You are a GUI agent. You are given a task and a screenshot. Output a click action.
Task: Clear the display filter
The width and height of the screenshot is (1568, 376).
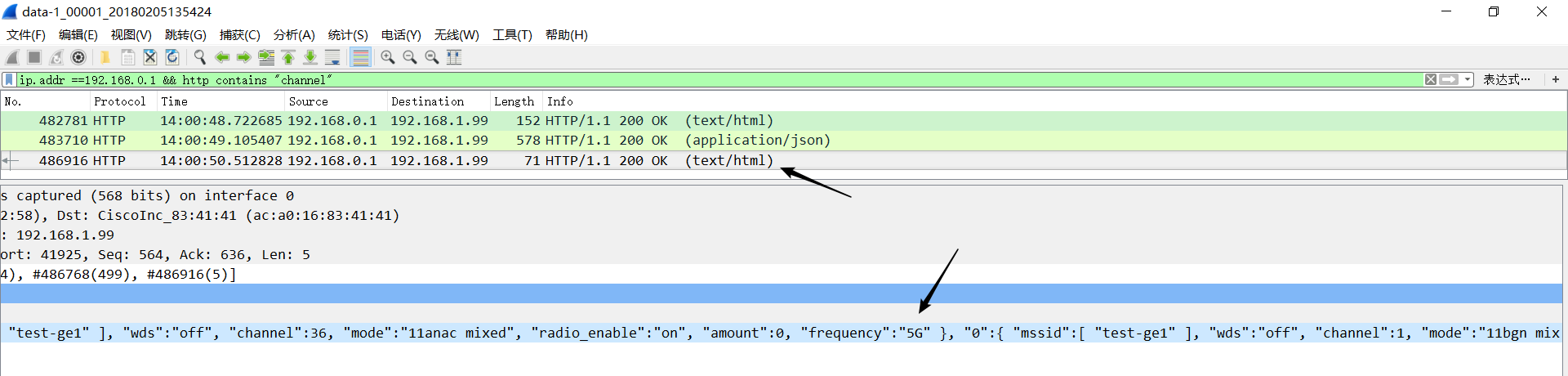(x=1431, y=79)
